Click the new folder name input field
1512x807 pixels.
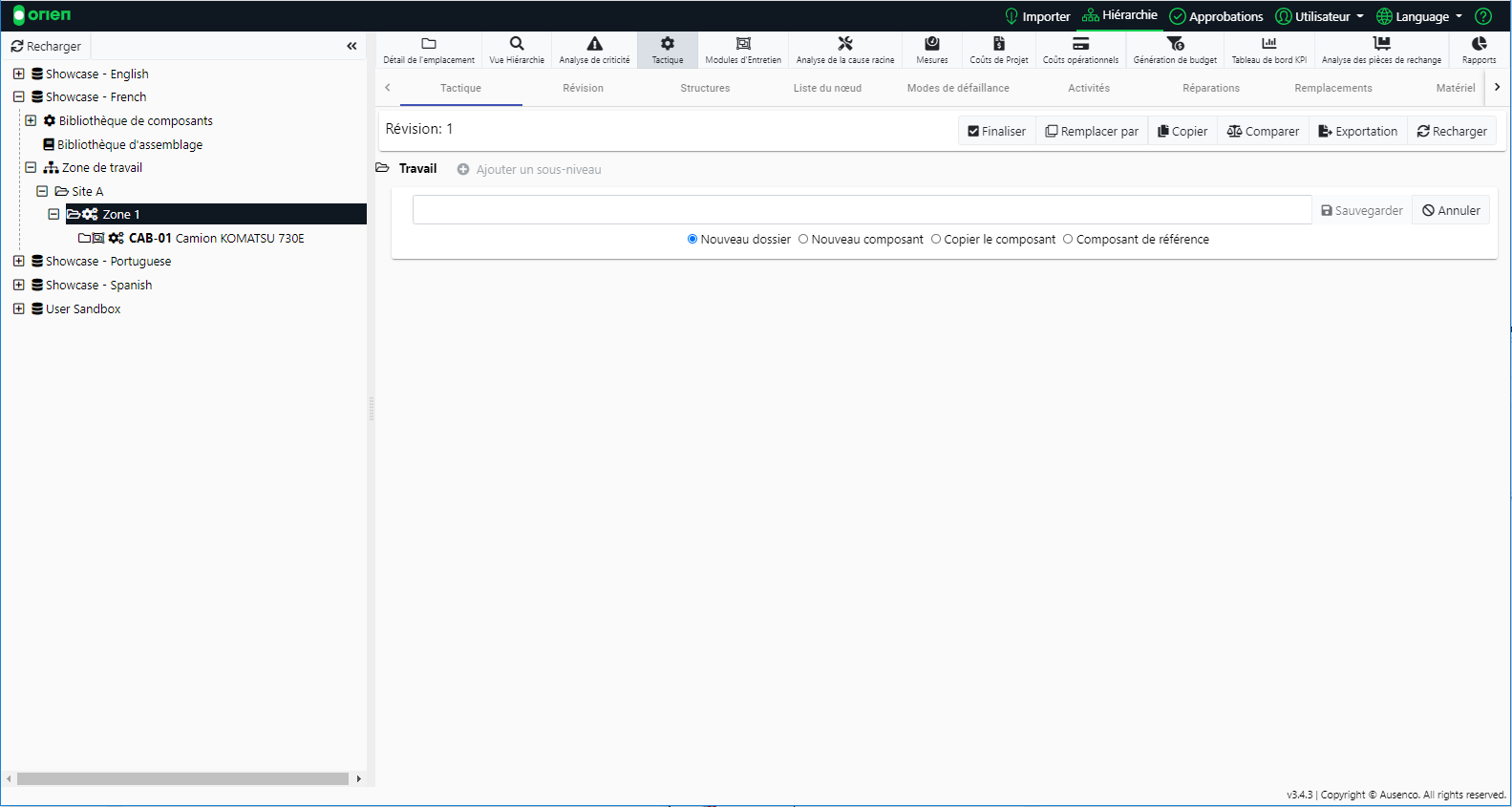[x=862, y=210]
